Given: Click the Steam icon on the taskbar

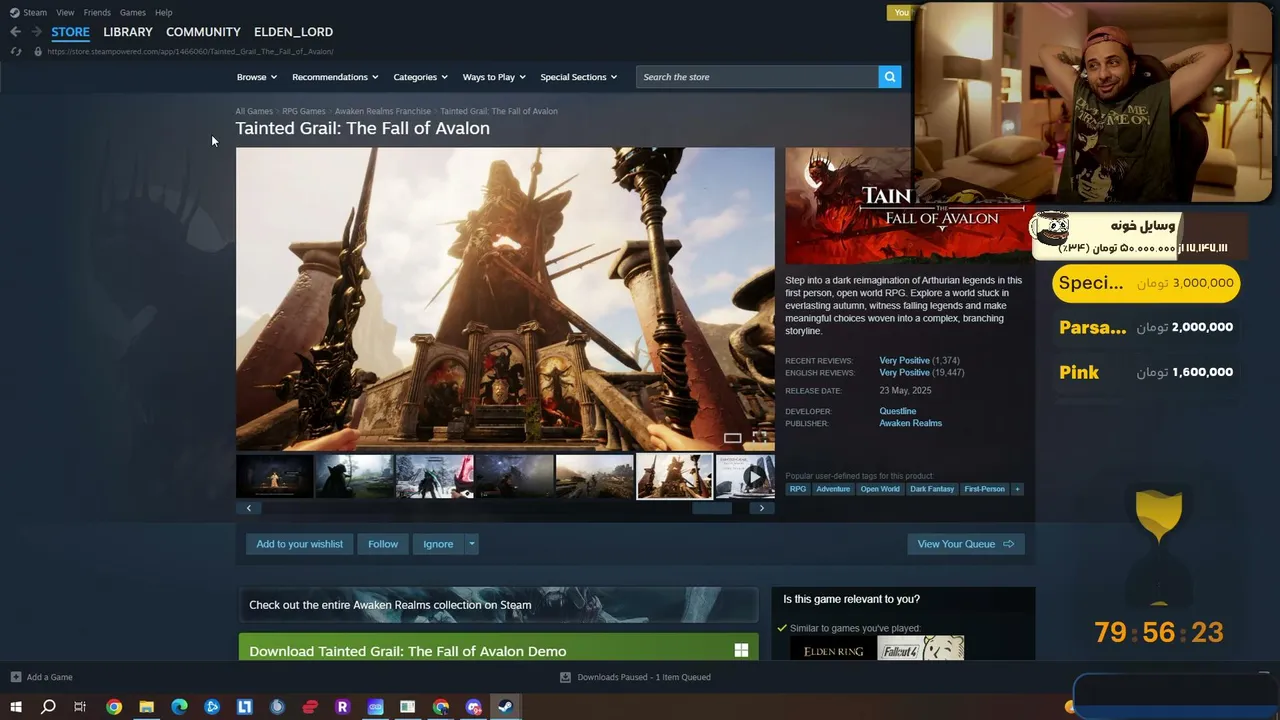Looking at the screenshot, I should point(506,707).
